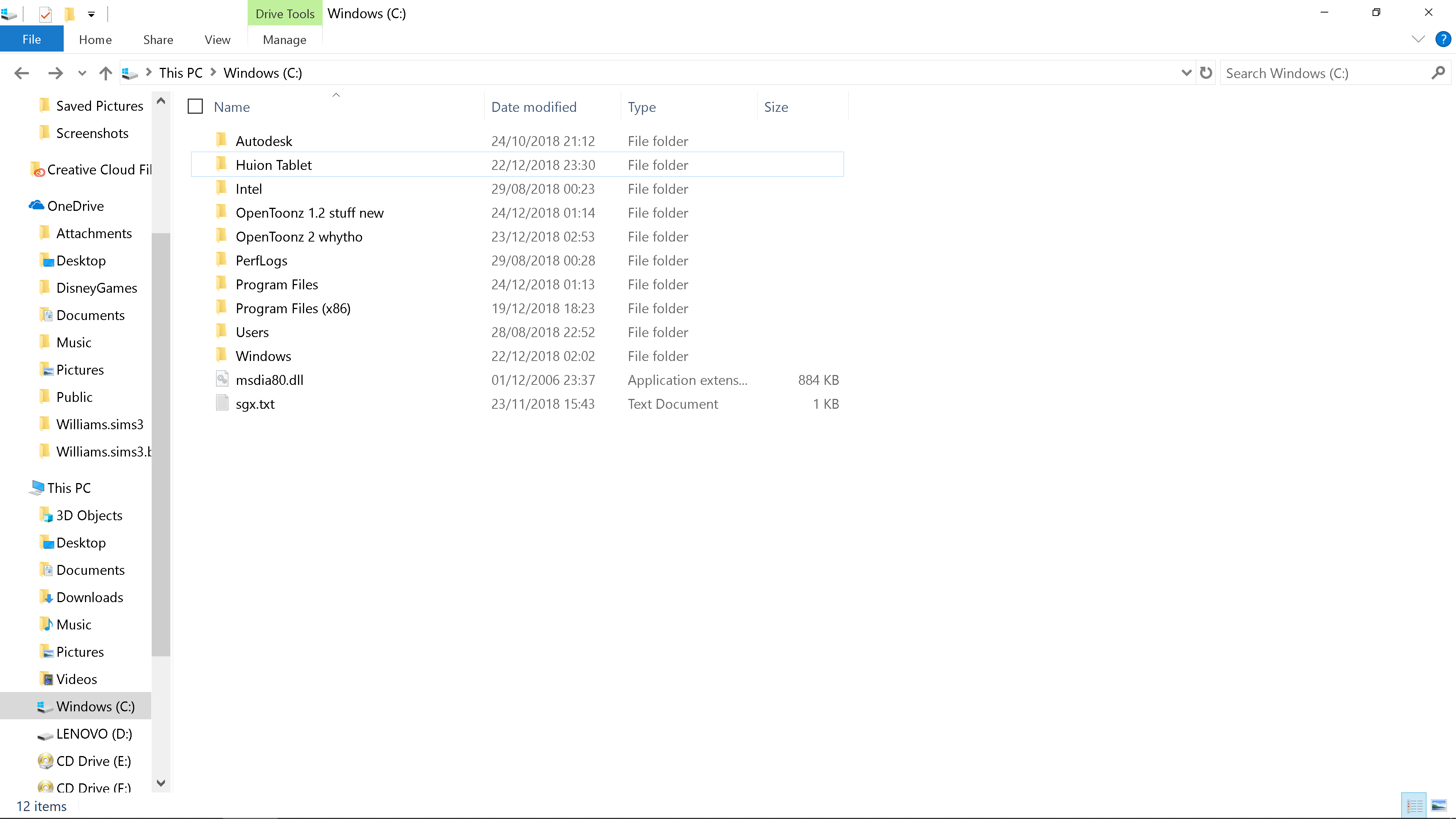The image size is (1456, 819).
Task: Click the Back navigation arrow
Action: [x=22, y=73]
